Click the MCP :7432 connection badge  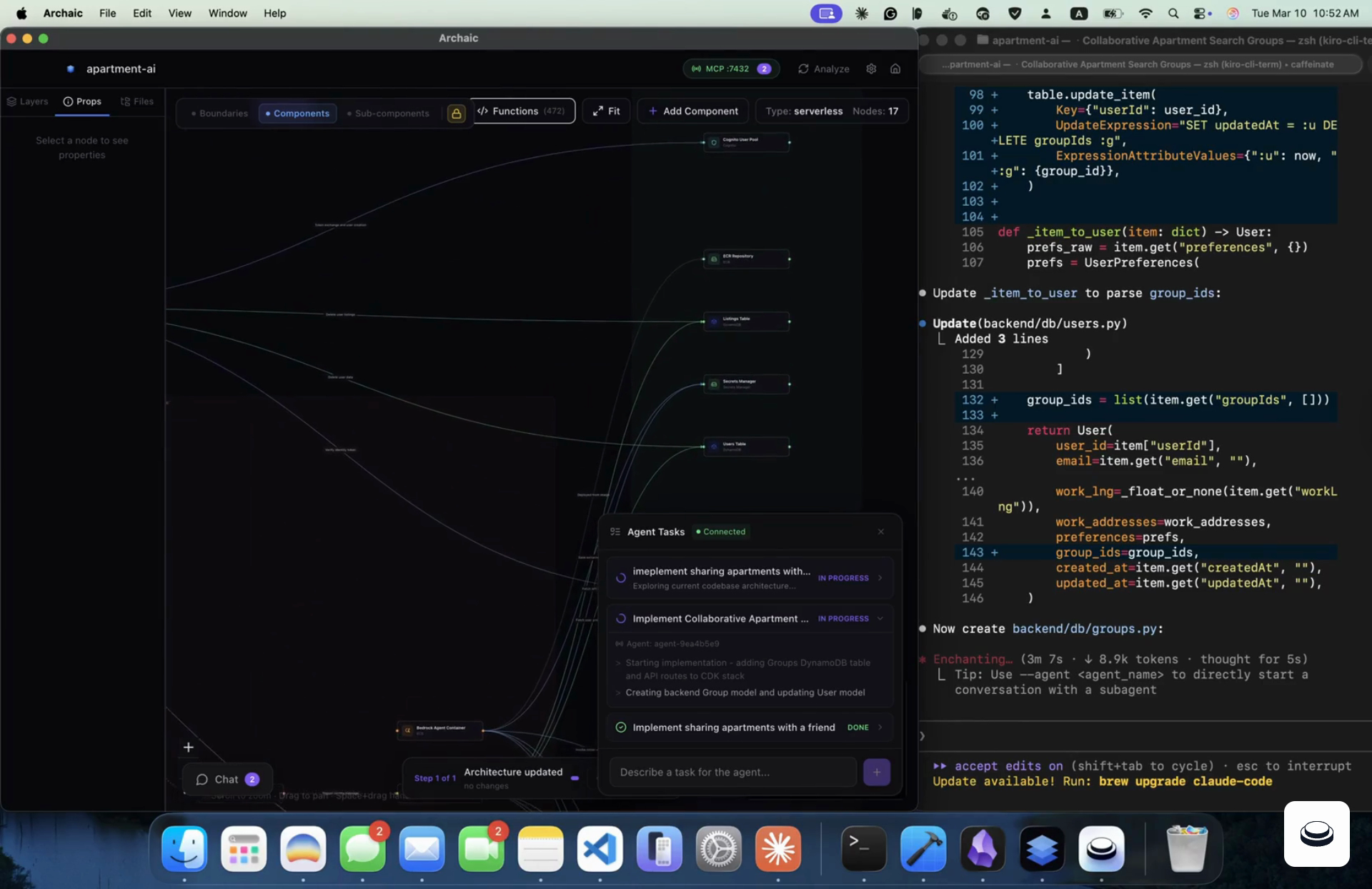click(730, 69)
